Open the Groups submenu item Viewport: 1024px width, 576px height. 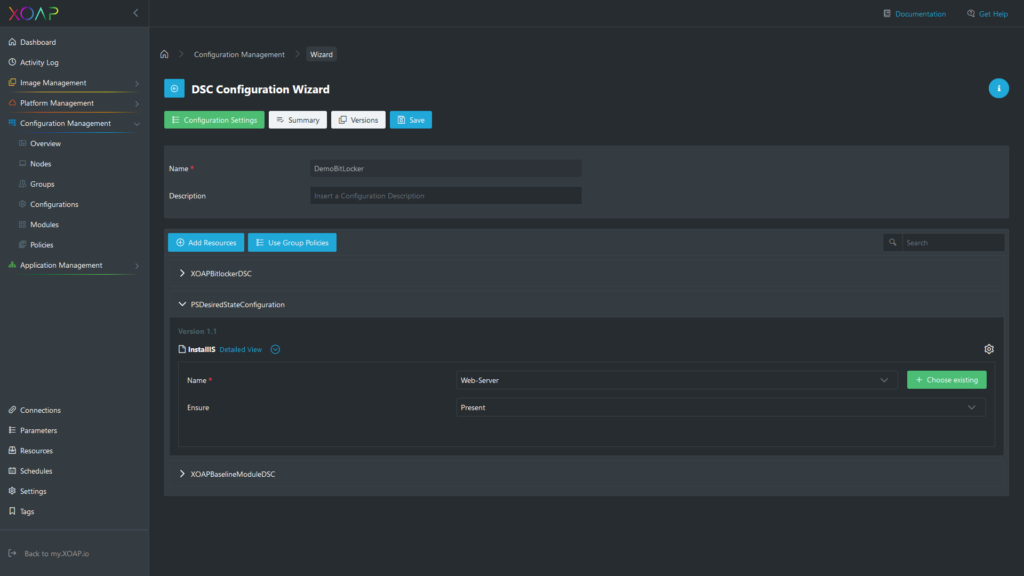pos(42,184)
